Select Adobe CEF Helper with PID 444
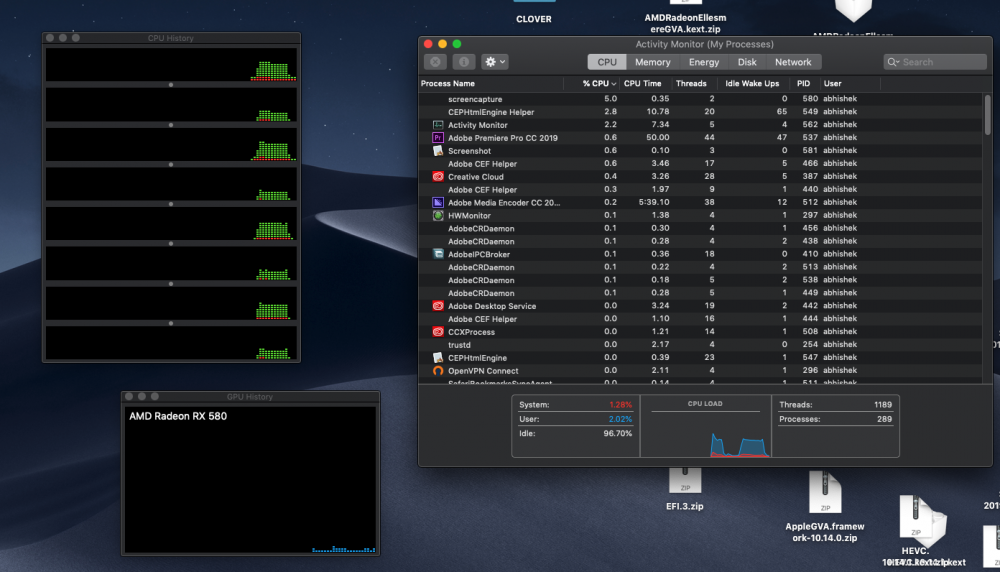The image size is (1000, 572). coord(700,319)
